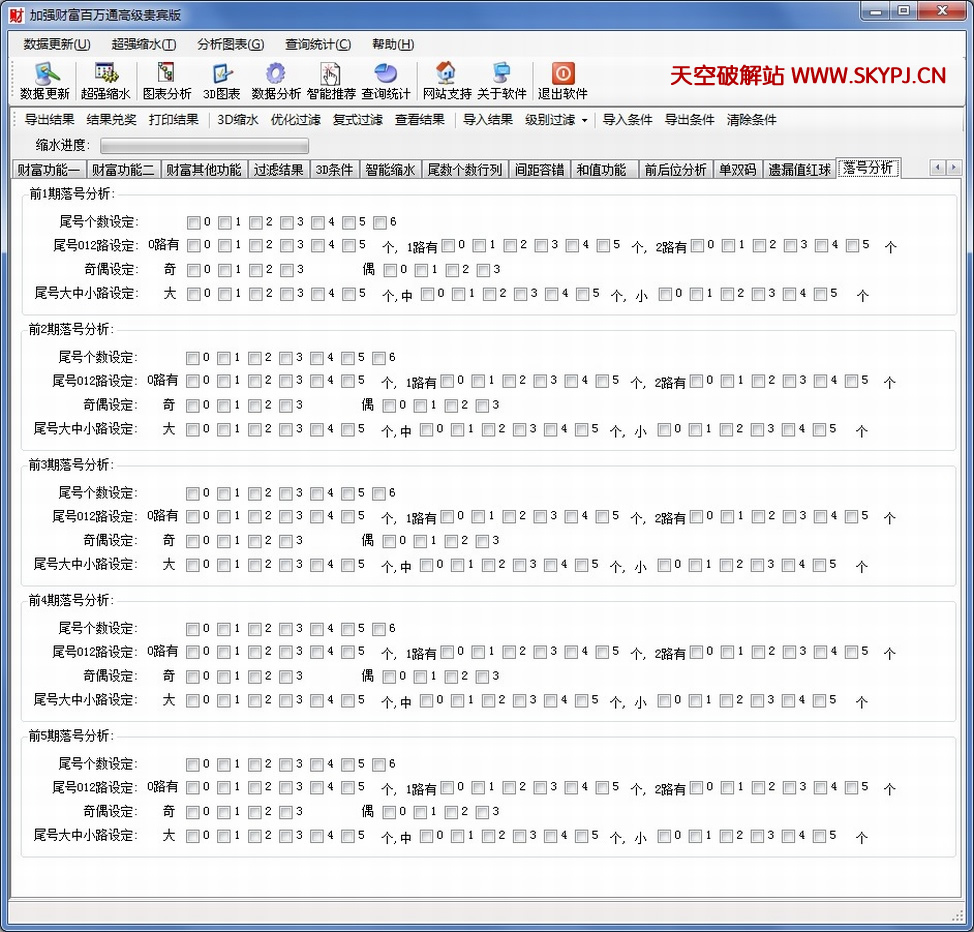Viewport: 974px width, 932px height.
Task: Click the 导出结果 button
Action: [49, 120]
